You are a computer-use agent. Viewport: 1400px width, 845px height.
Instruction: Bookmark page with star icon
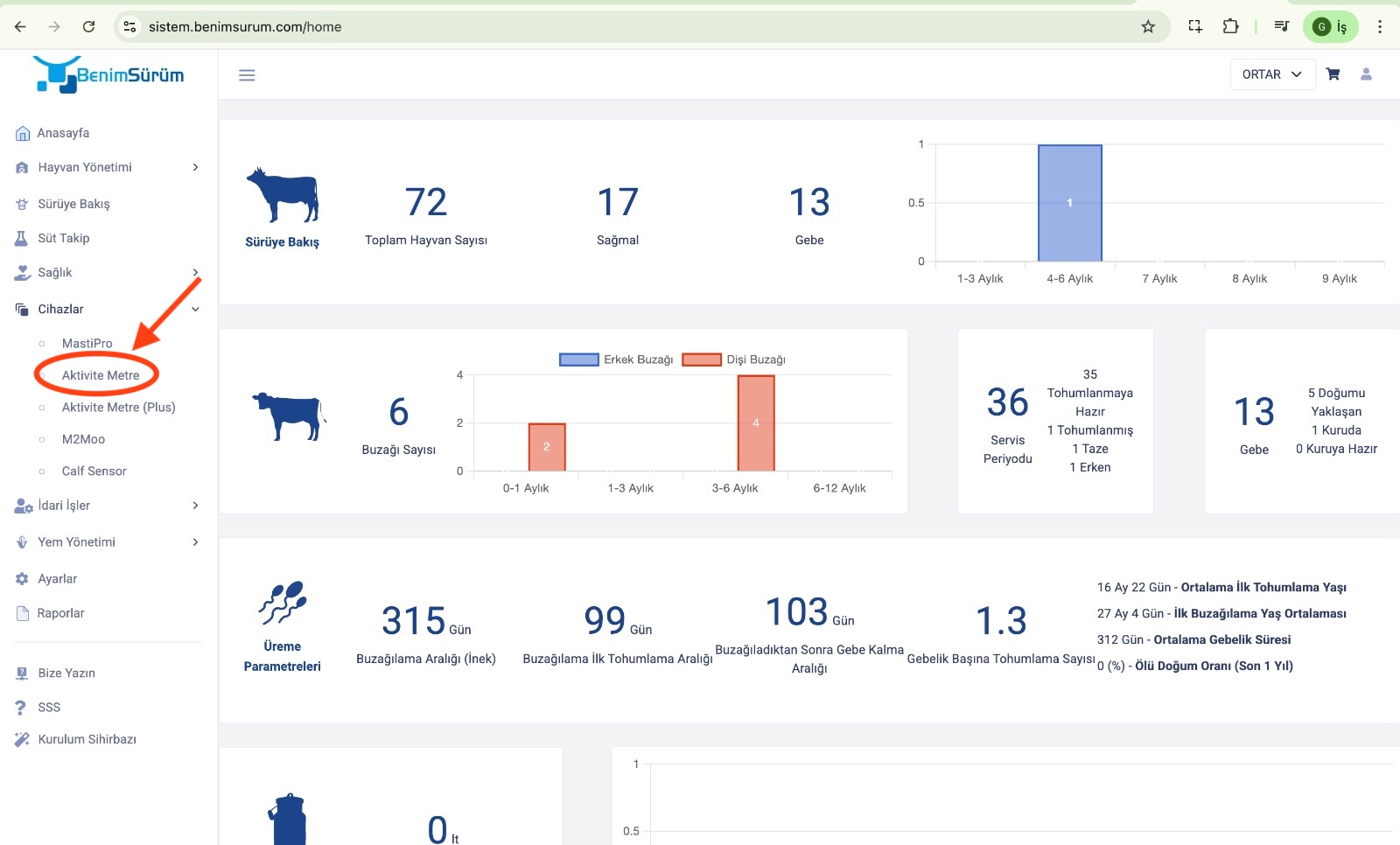tap(1148, 26)
